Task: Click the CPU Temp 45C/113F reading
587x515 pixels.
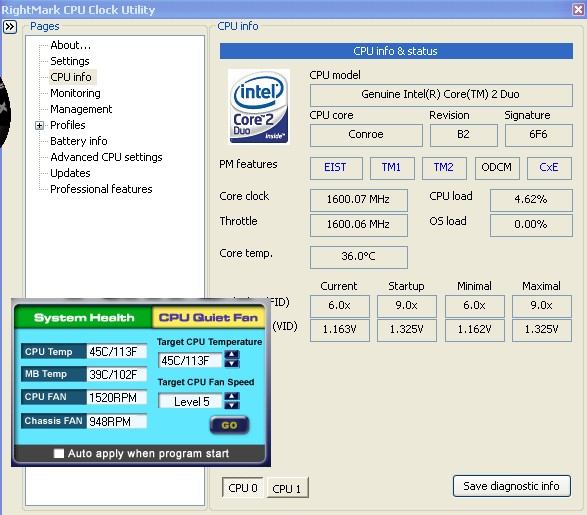Action: coord(117,351)
